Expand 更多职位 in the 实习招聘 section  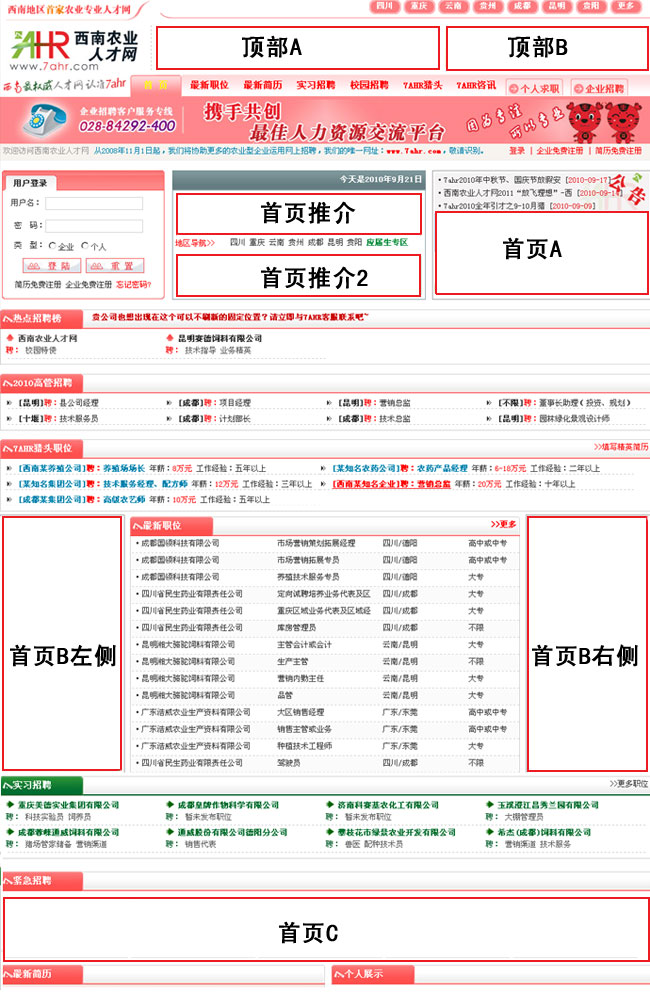(x=627, y=784)
